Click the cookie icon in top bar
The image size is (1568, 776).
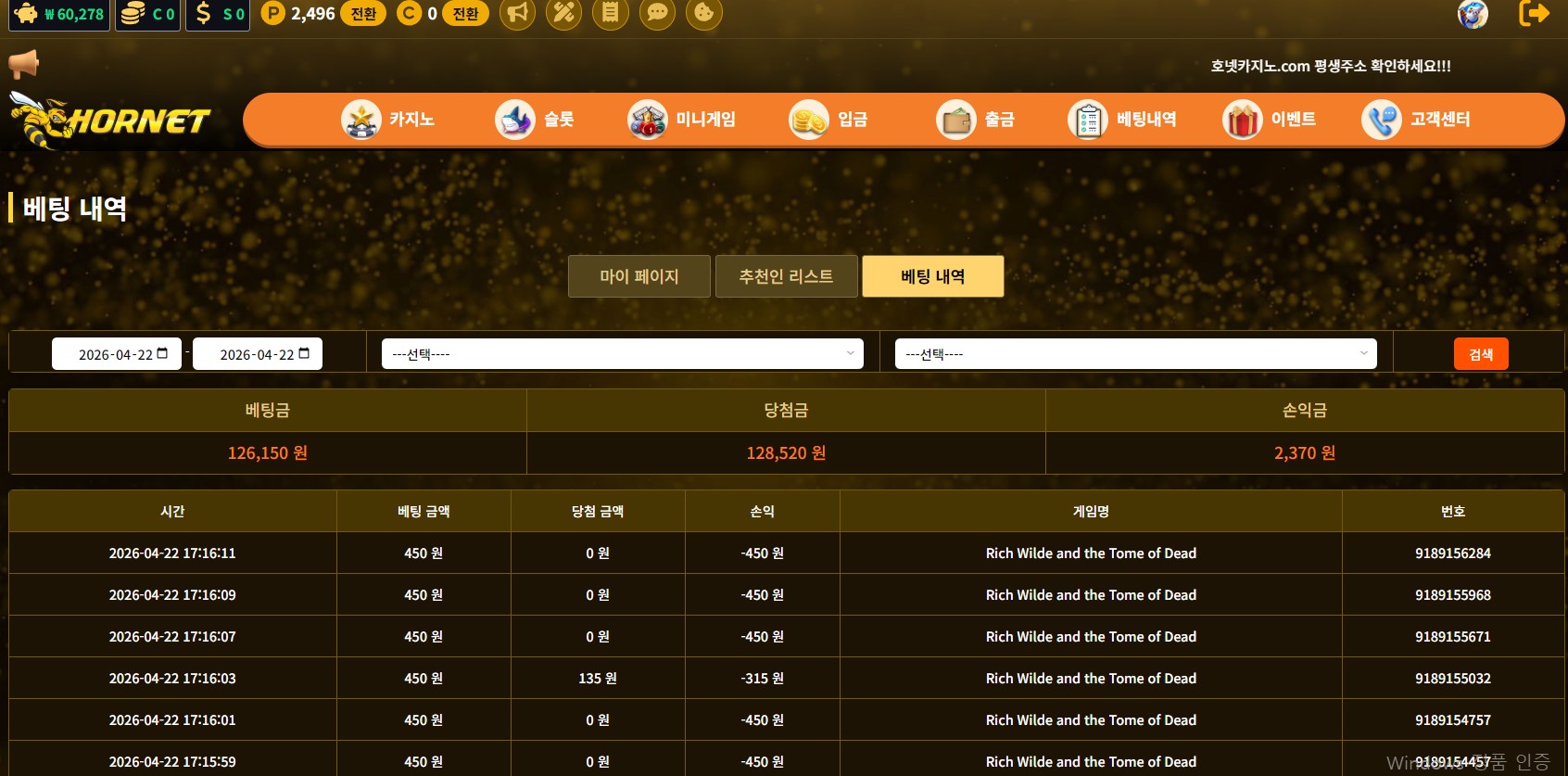tap(704, 13)
